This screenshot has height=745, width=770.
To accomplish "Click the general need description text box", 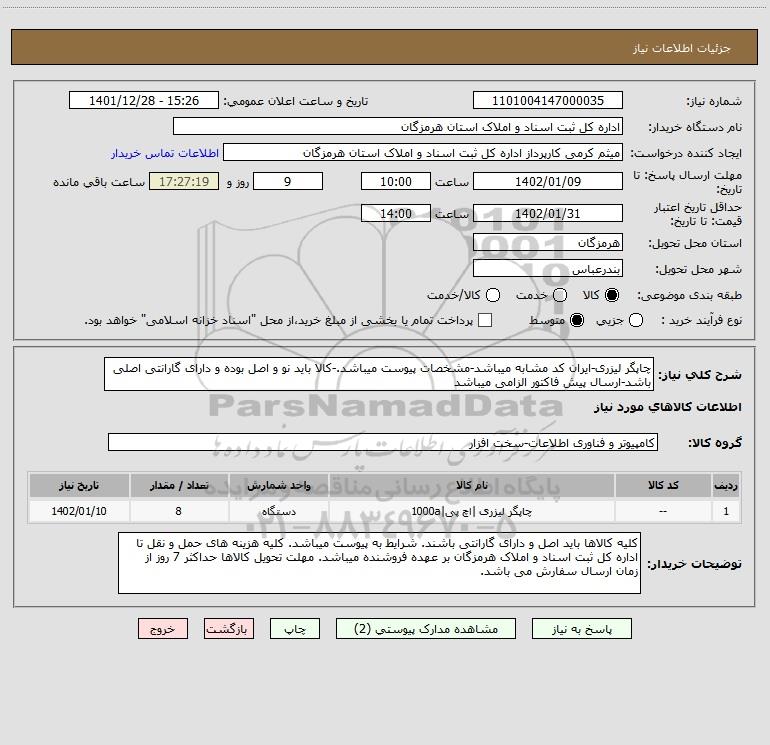I will [379, 375].
